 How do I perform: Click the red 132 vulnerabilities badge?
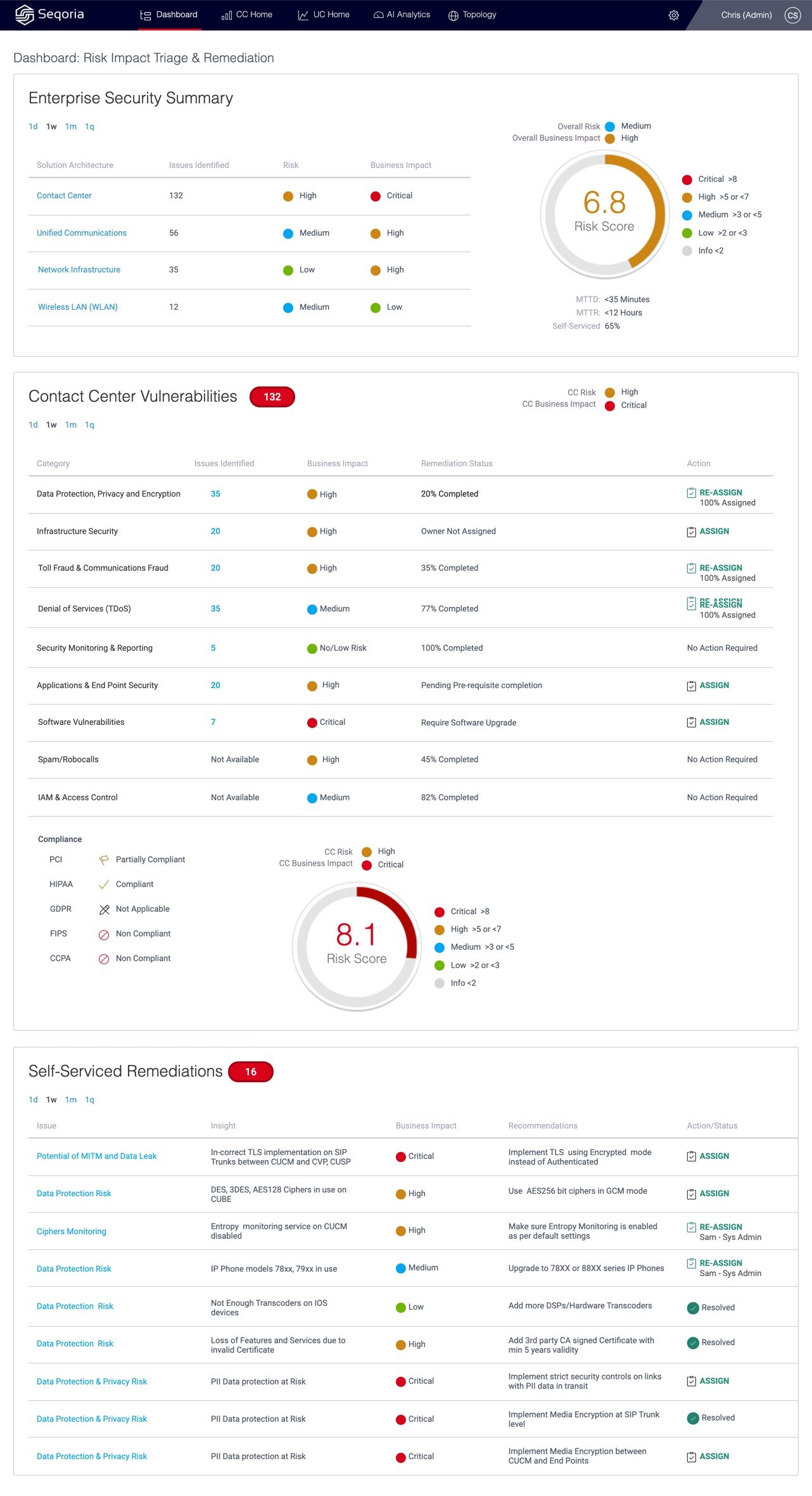click(x=272, y=397)
